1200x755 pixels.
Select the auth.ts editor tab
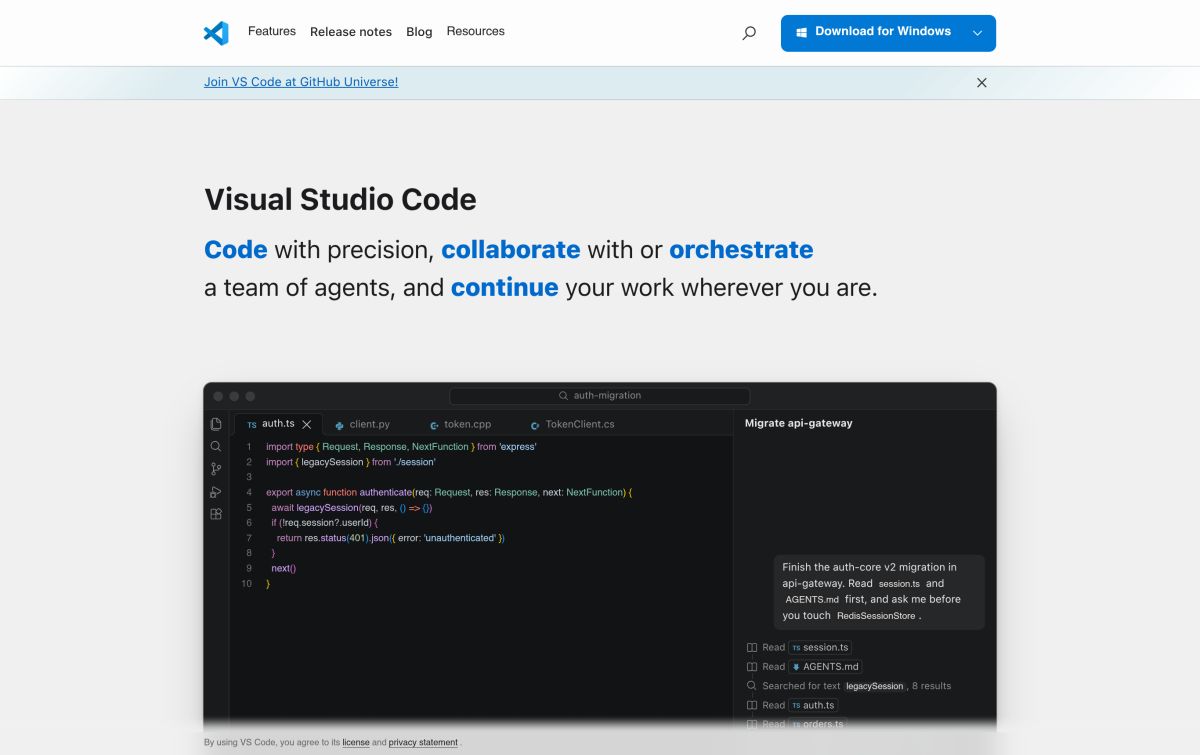coord(279,424)
